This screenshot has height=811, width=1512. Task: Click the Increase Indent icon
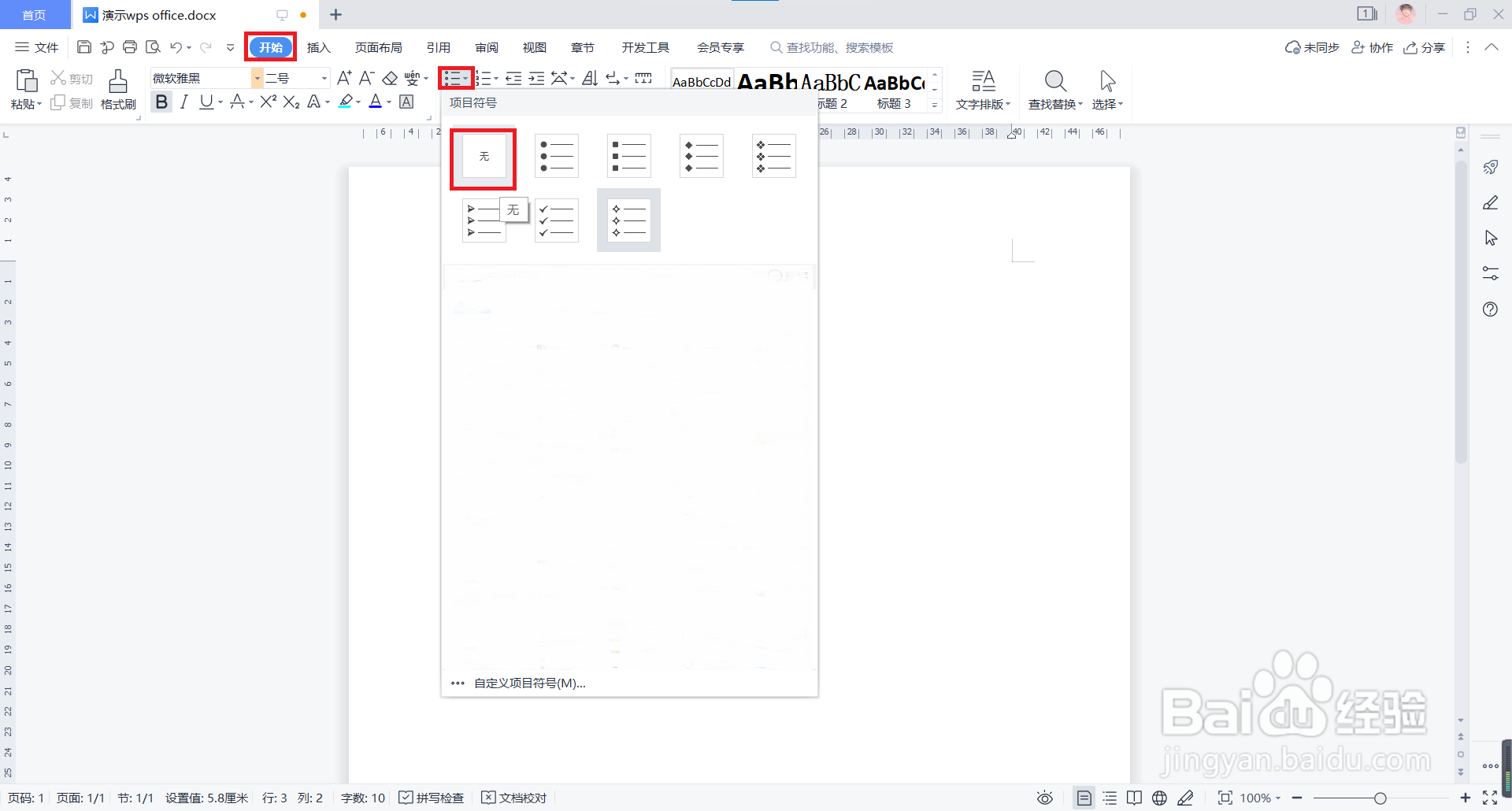point(536,78)
